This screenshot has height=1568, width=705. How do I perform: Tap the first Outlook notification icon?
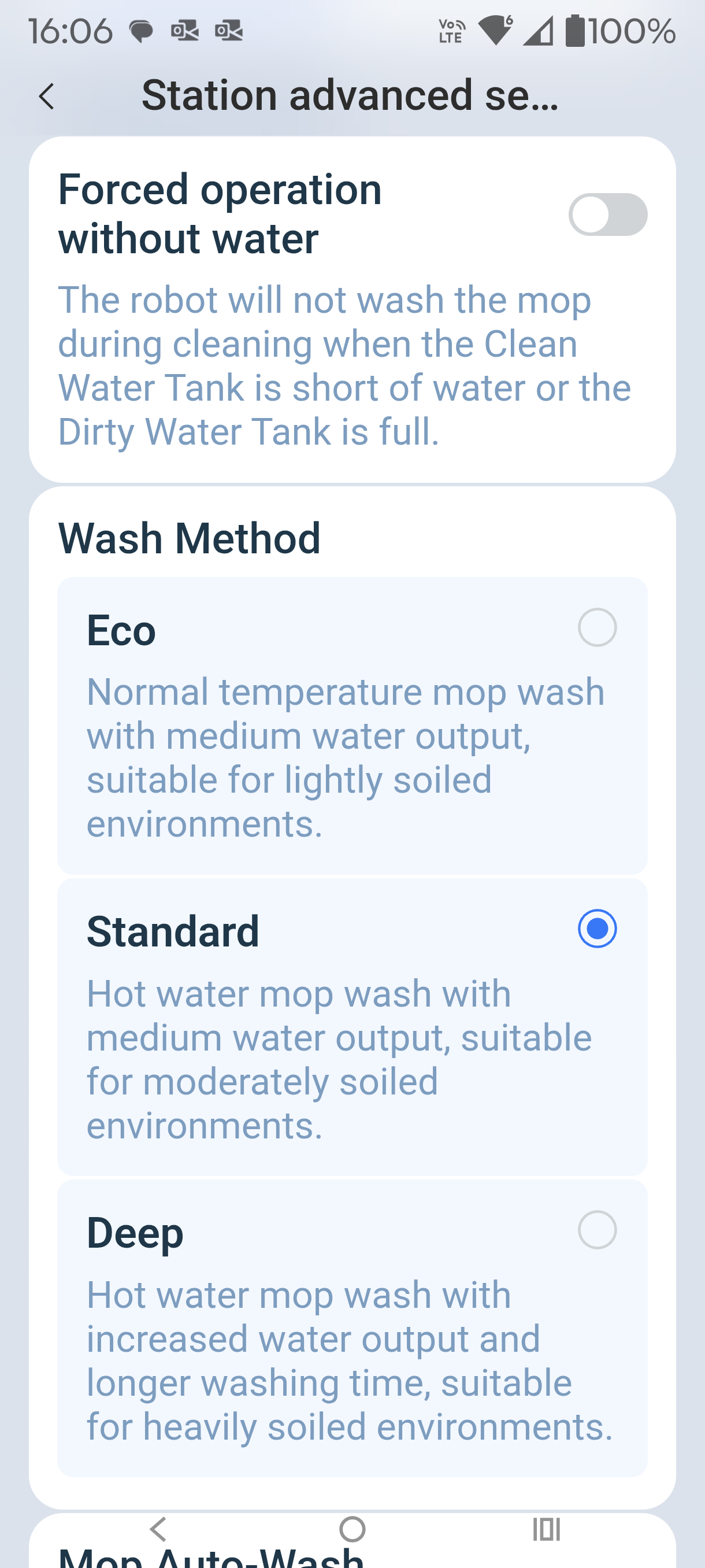pos(185,31)
